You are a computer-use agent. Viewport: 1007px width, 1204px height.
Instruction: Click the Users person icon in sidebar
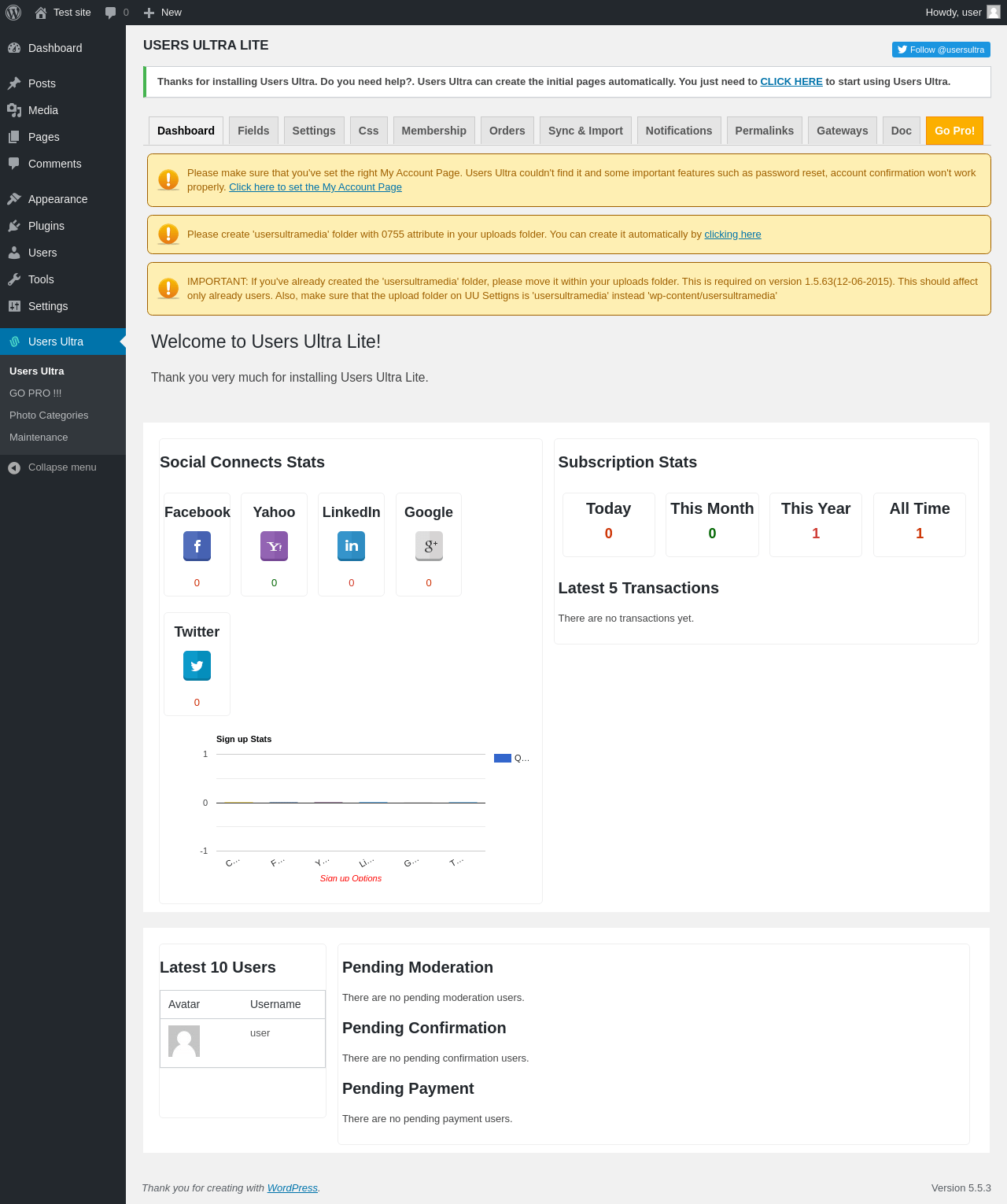click(x=14, y=253)
